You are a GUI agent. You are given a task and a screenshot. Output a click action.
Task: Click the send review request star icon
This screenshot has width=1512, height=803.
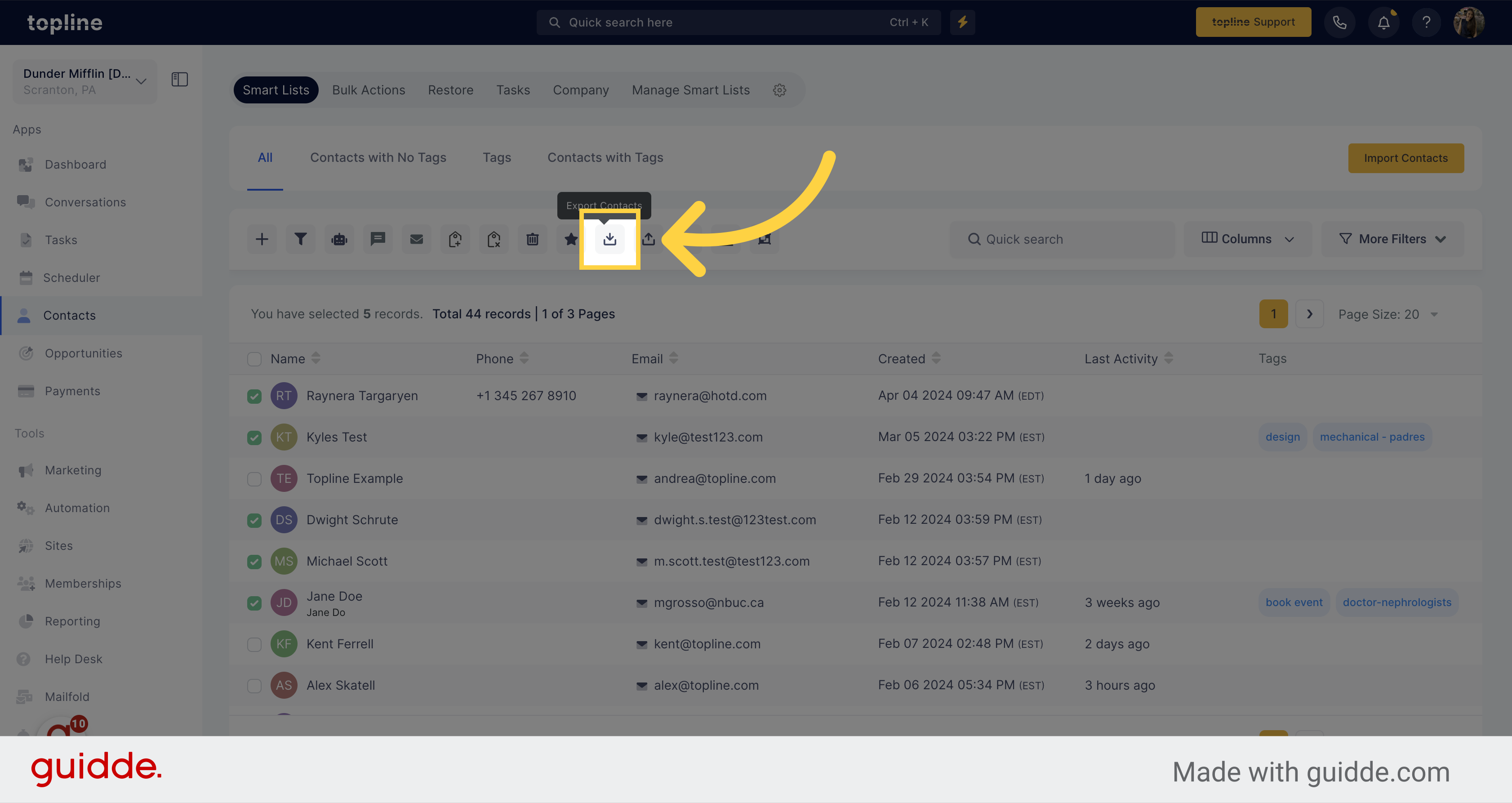point(570,239)
